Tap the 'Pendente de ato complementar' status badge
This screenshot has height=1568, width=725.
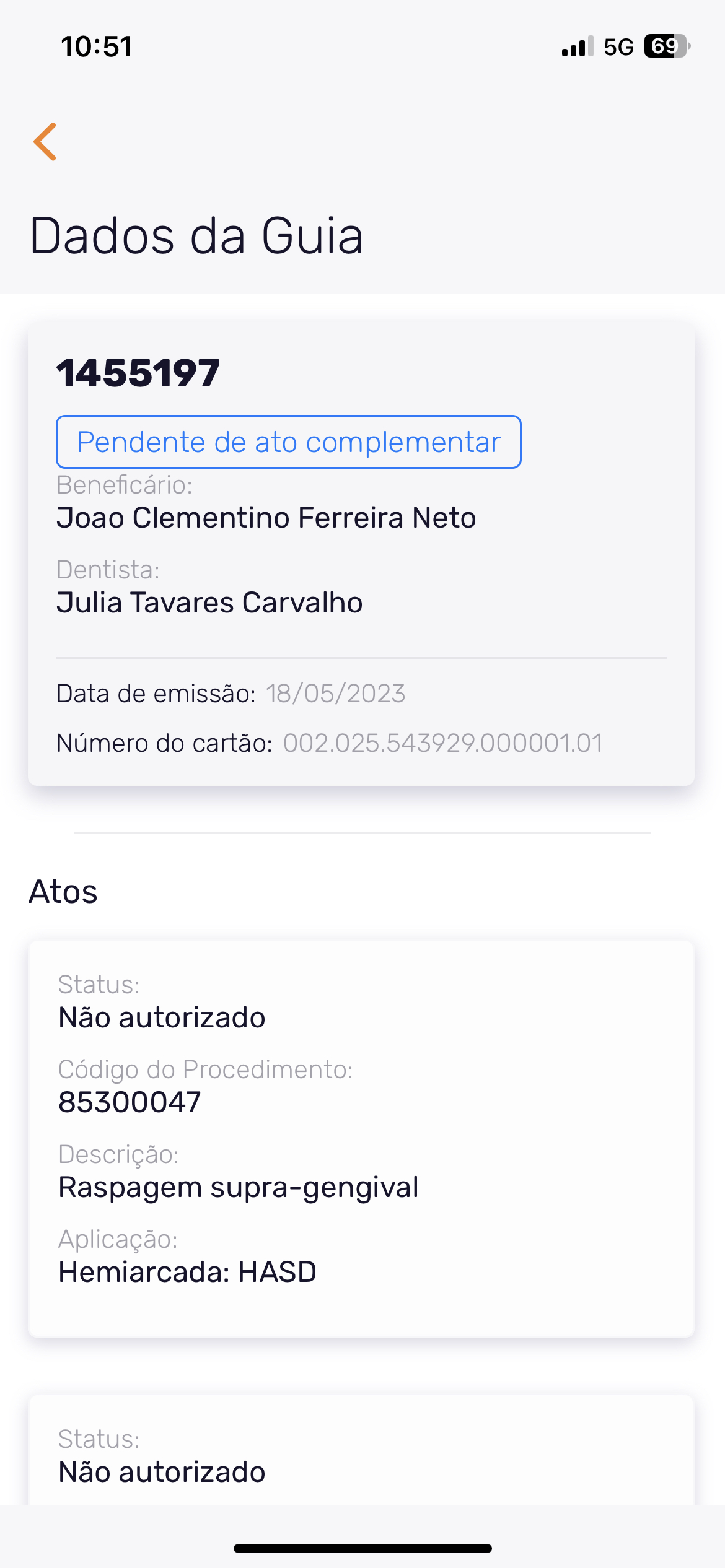tap(288, 442)
